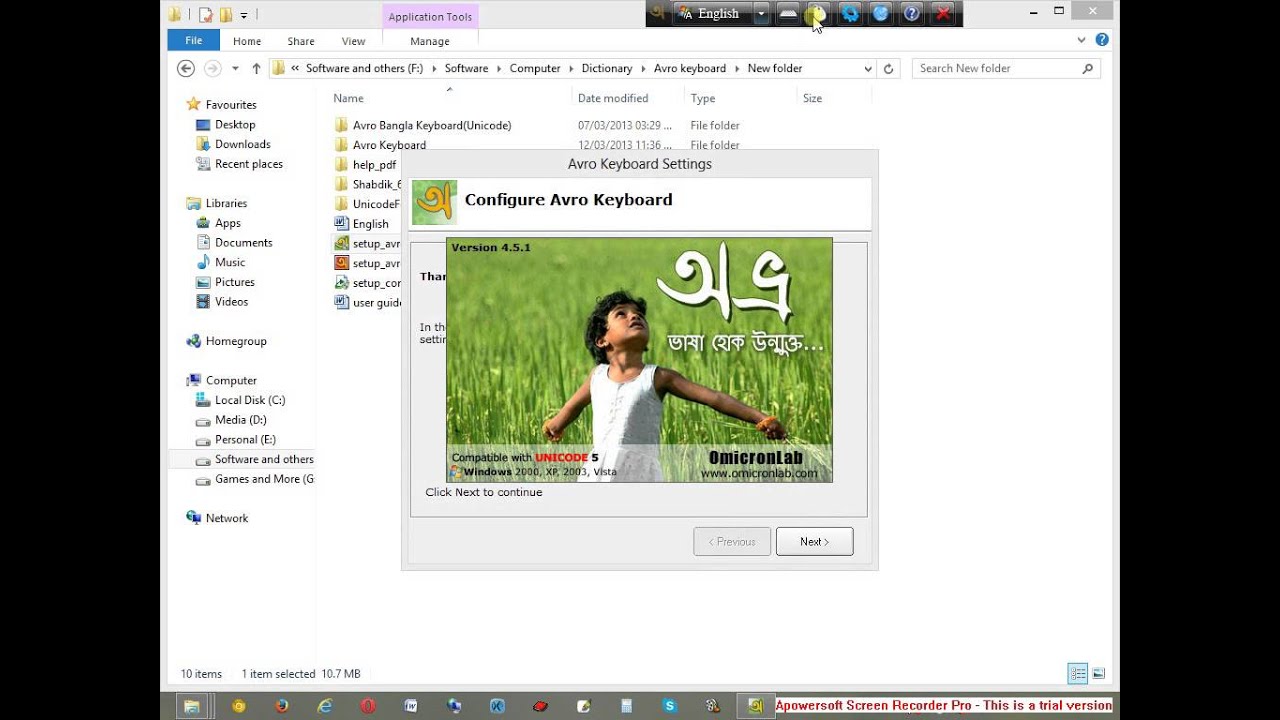Click red X exit icon on Avro bar

pyautogui.click(x=942, y=14)
